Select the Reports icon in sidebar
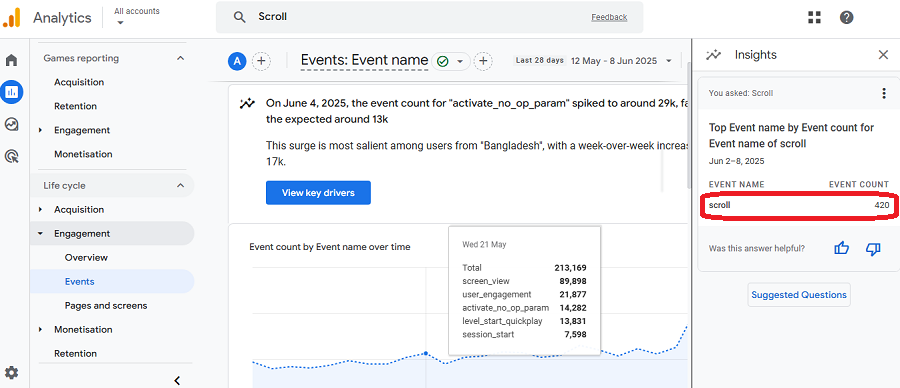This screenshot has height=388, width=900. (11, 91)
